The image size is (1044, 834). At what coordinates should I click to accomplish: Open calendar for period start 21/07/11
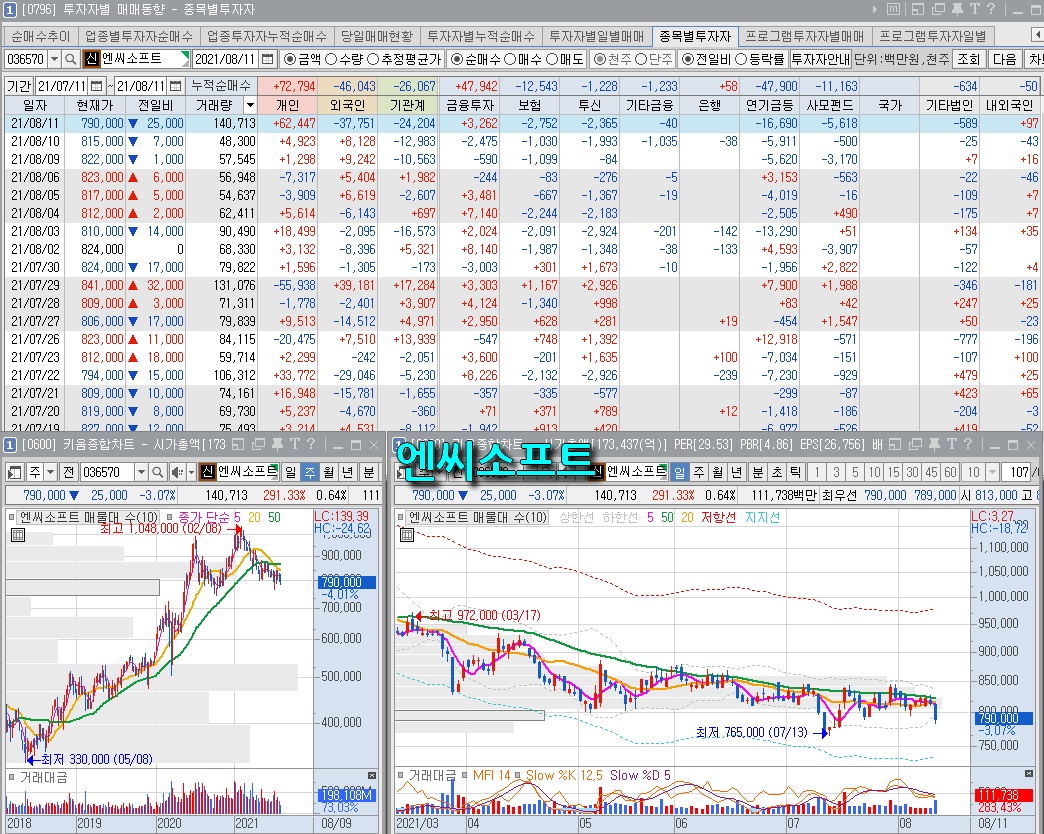[x=97, y=86]
